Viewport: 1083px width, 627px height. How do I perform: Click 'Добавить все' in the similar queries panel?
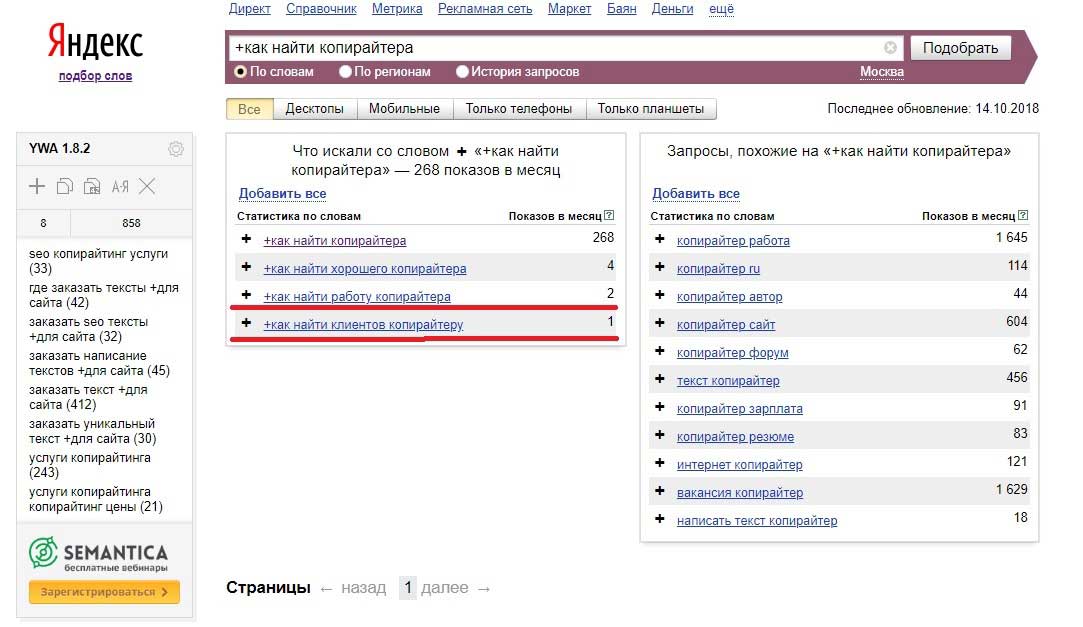click(696, 194)
